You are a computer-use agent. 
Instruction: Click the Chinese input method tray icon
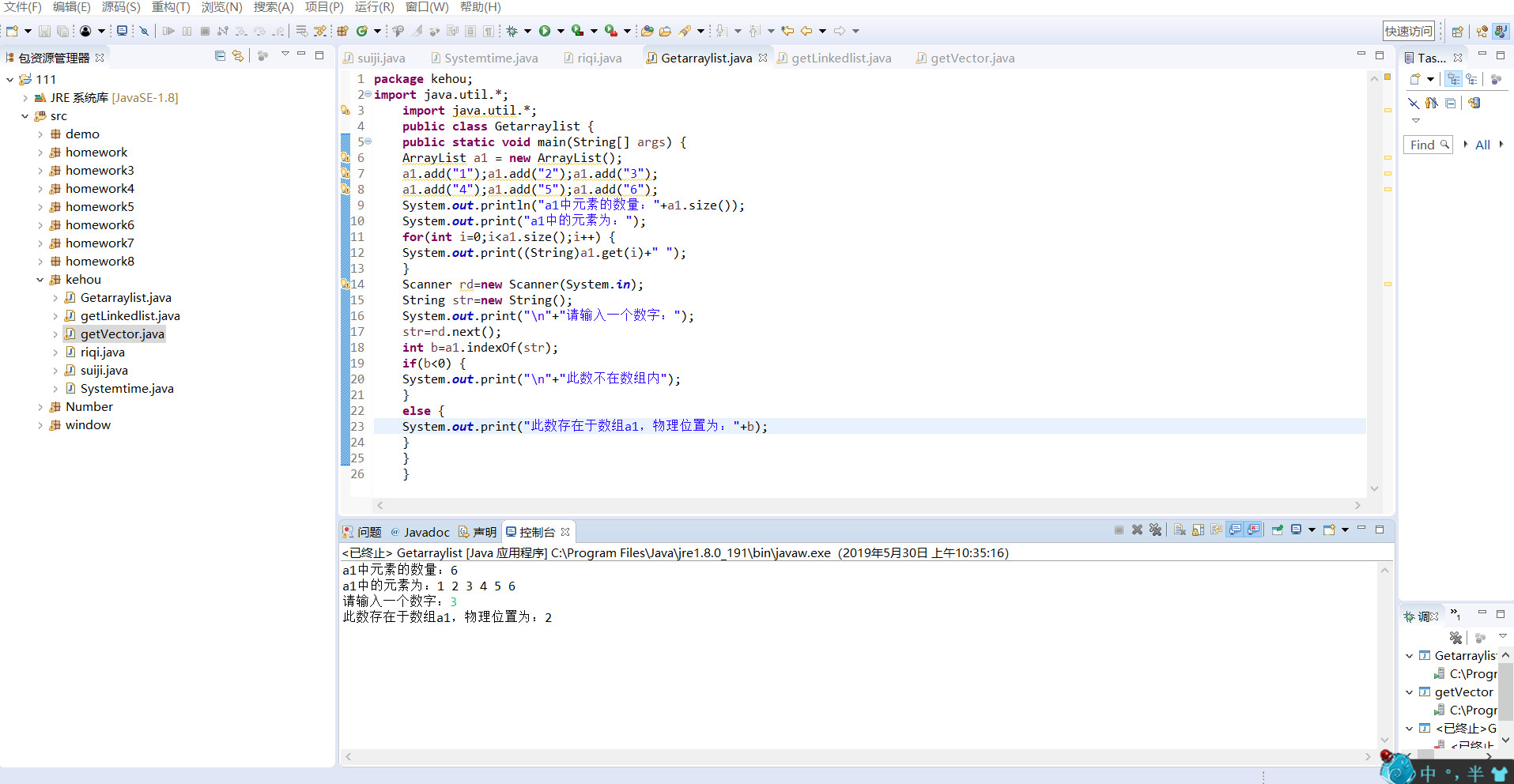pos(1428,773)
